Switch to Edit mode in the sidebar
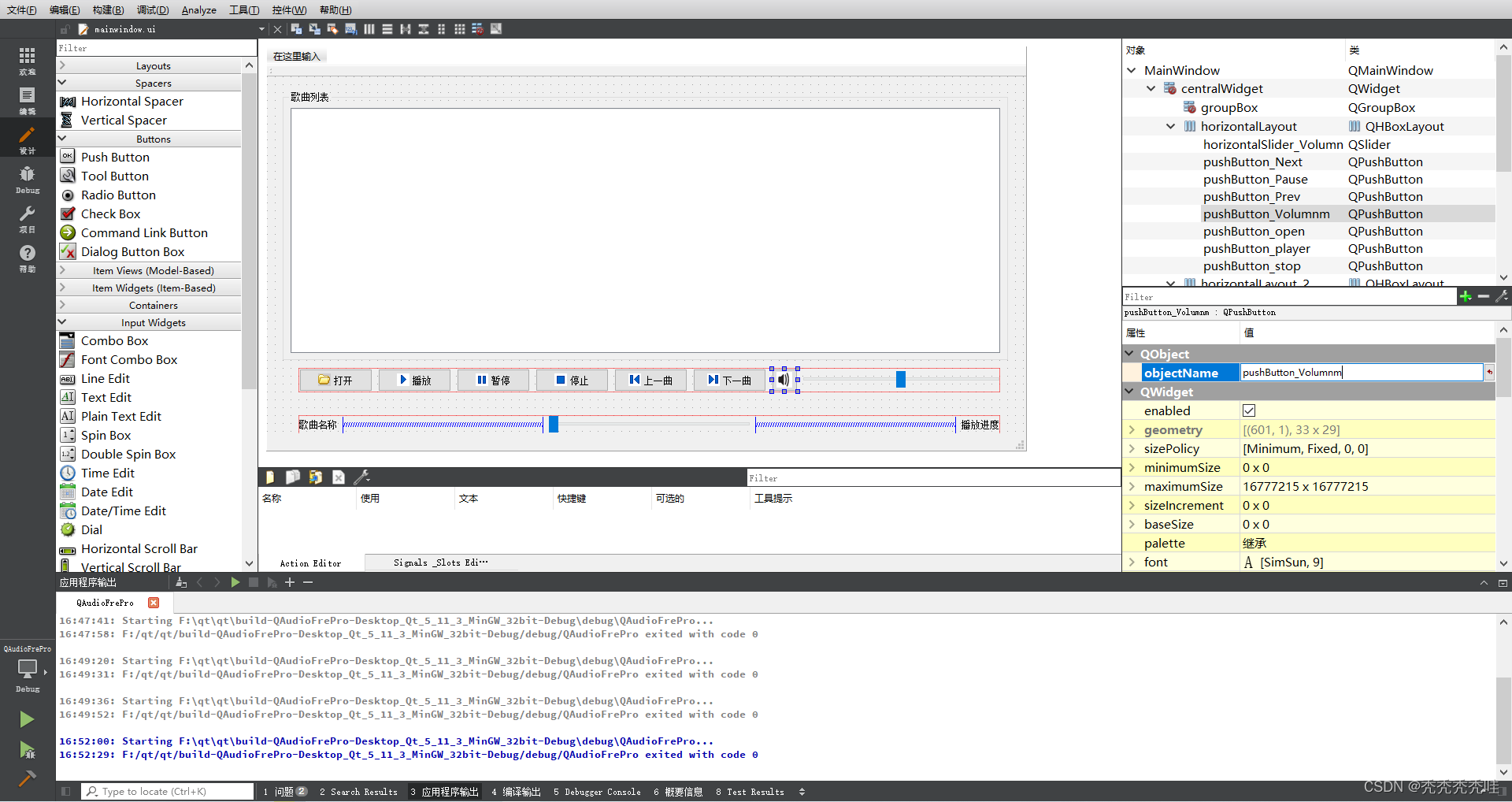 point(27,100)
